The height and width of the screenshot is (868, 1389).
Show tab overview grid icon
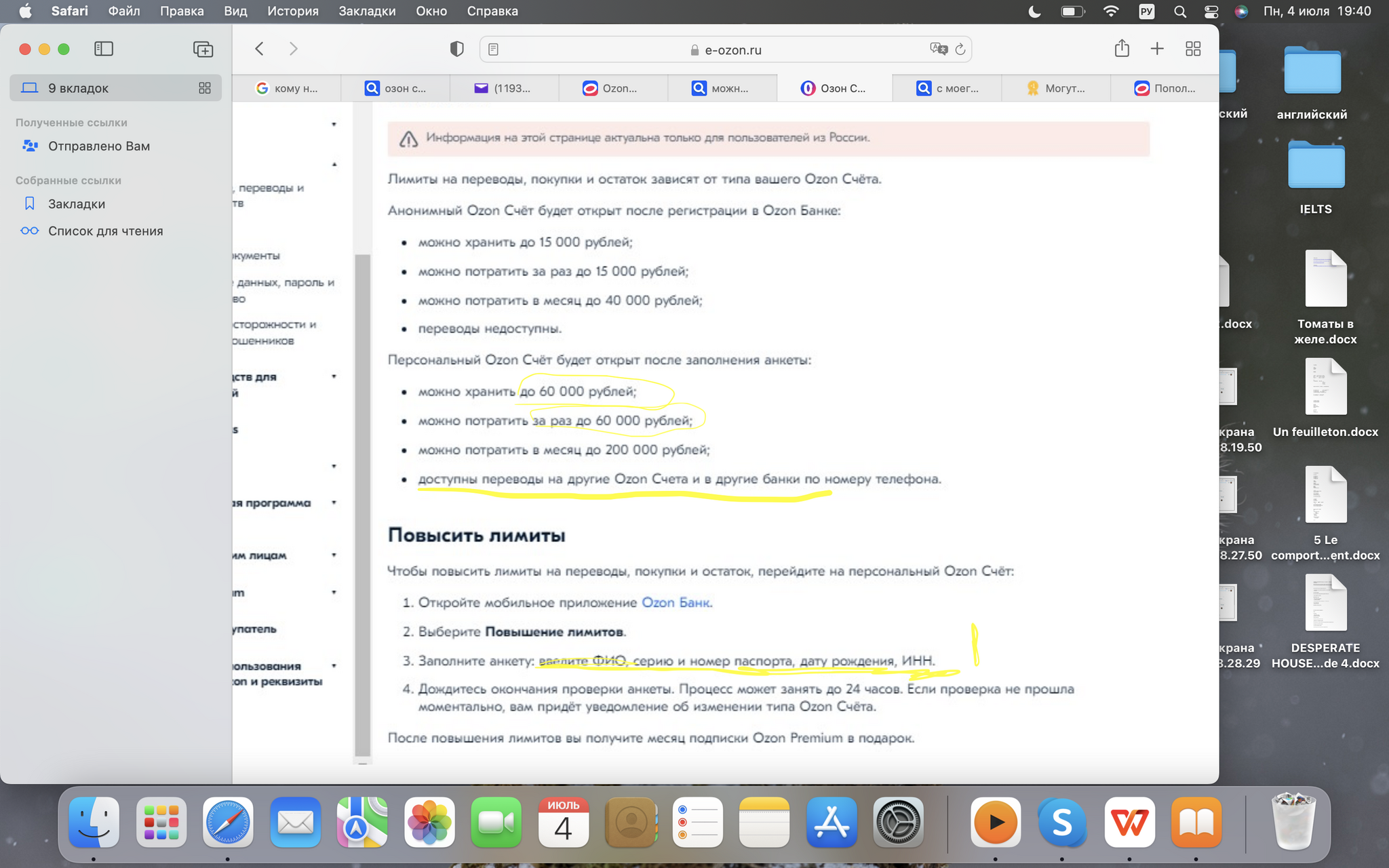[x=1193, y=49]
